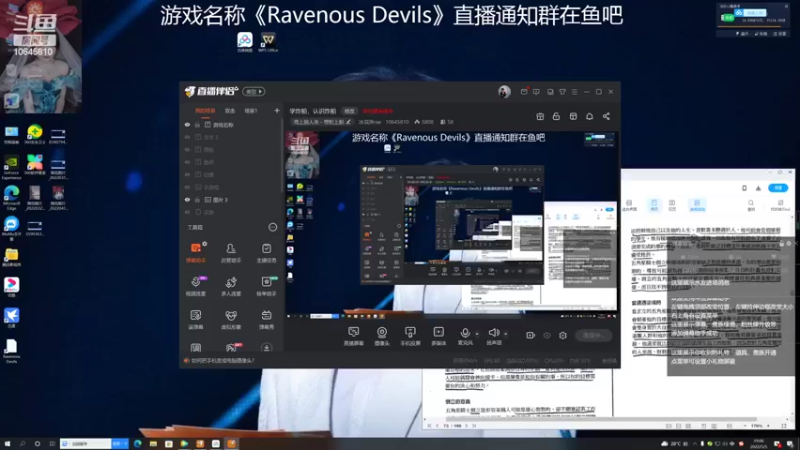Open the 主播任务 tool
This screenshot has width=800, height=450.
[266, 252]
